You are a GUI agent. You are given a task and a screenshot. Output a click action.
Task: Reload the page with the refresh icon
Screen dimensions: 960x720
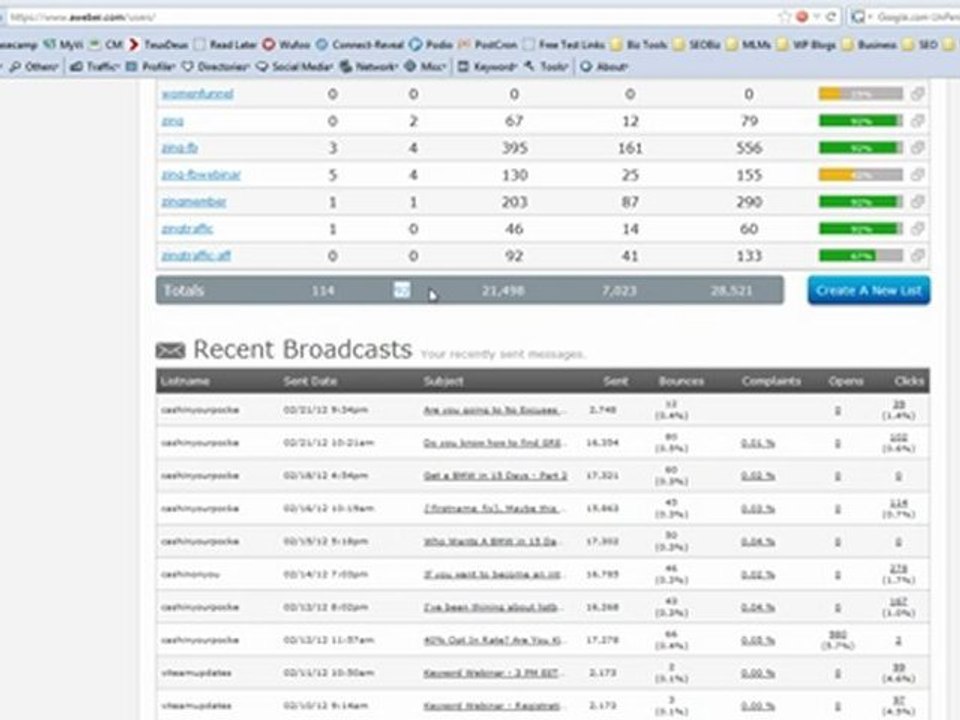(831, 17)
